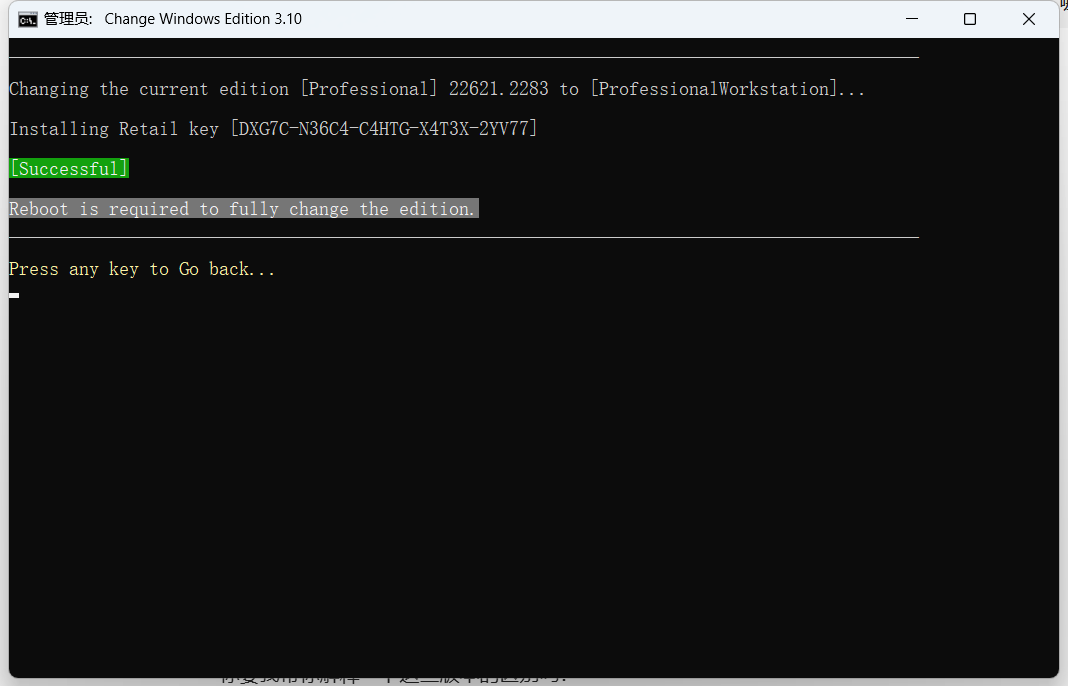Click the Retail key 'DXG7C-N36C4-C4HTG-X4T3X-2YV77'
The width and height of the screenshot is (1068, 686).
[x=383, y=129]
